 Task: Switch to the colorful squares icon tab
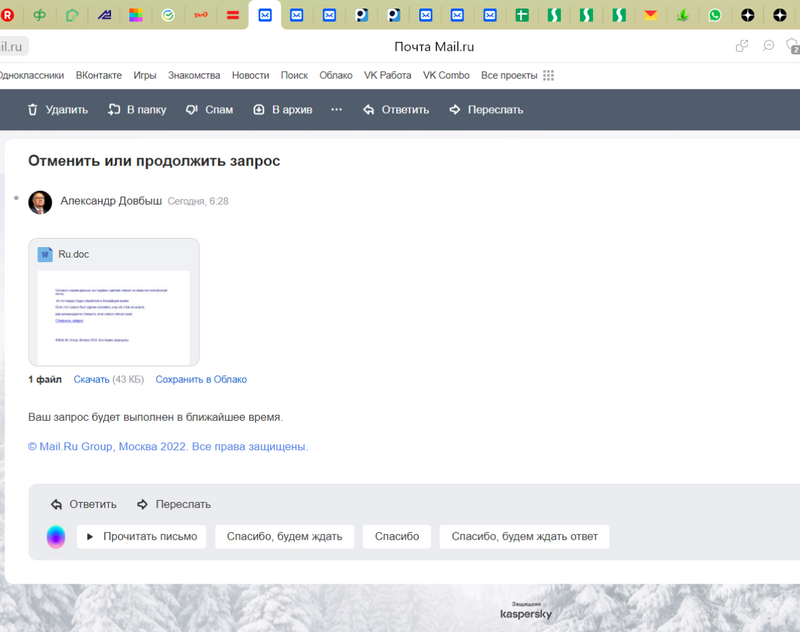(136, 15)
